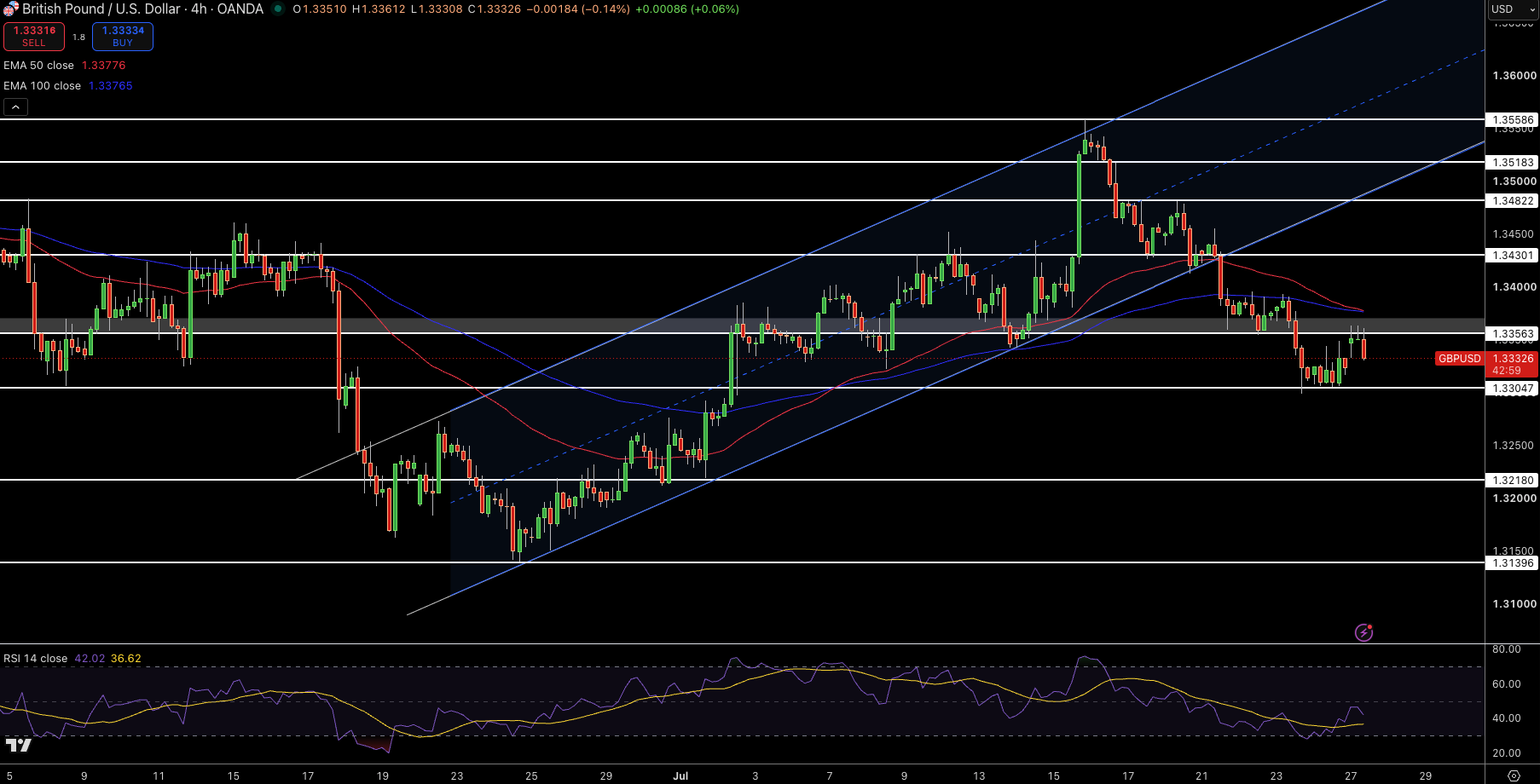
Task: Click the 1.31000 price scale label
Action: [x=1514, y=604]
